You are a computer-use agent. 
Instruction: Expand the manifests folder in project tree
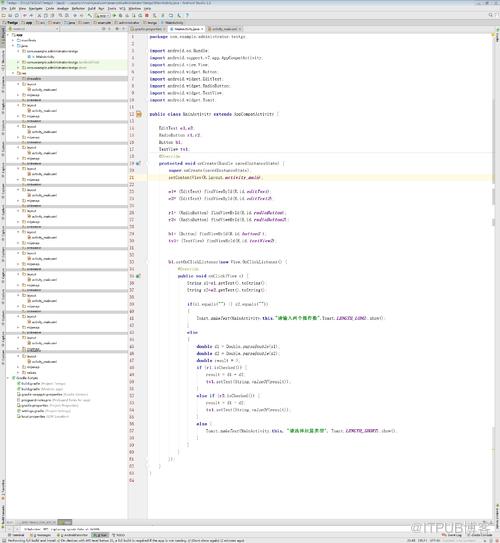click(14, 40)
